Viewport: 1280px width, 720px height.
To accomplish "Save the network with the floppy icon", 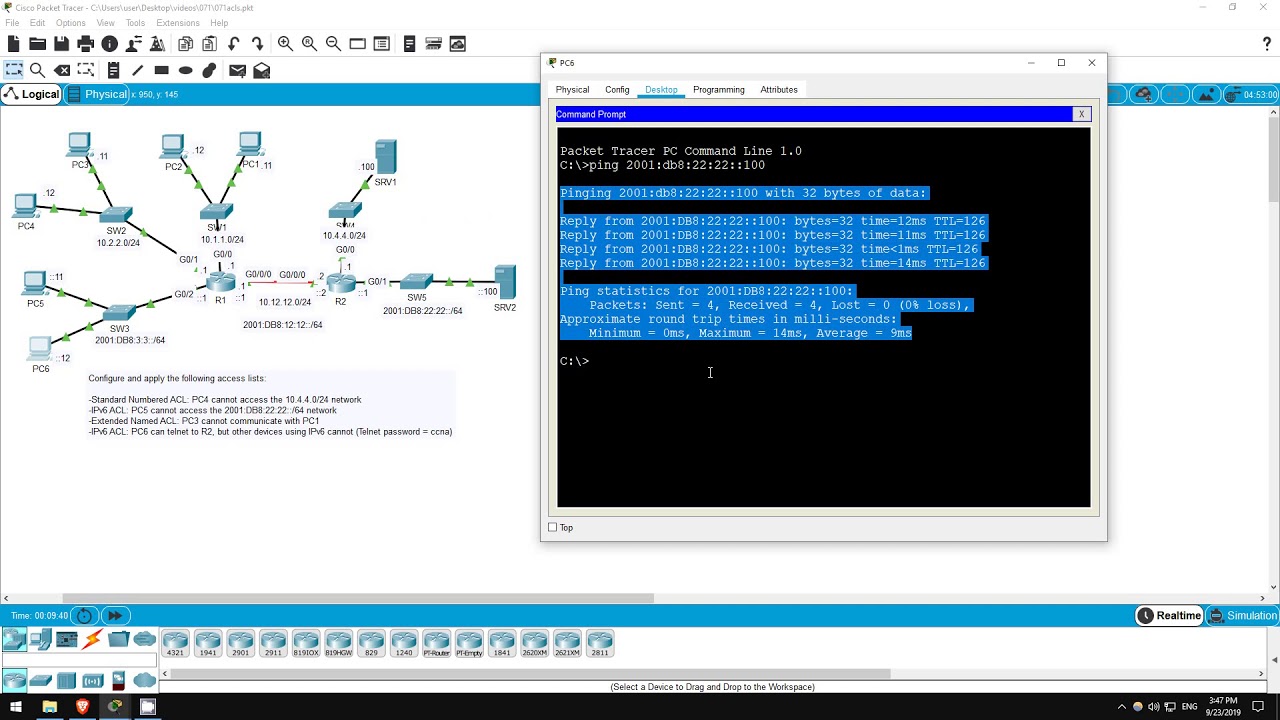I will [x=61, y=44].
